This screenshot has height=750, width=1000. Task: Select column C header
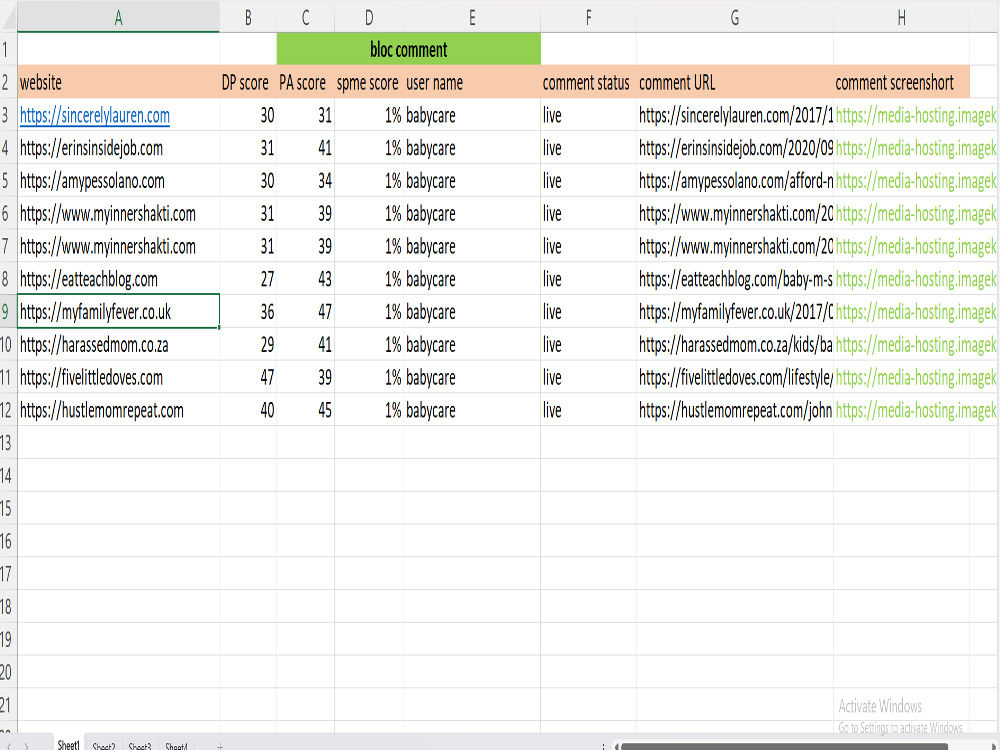click(305, 17)
